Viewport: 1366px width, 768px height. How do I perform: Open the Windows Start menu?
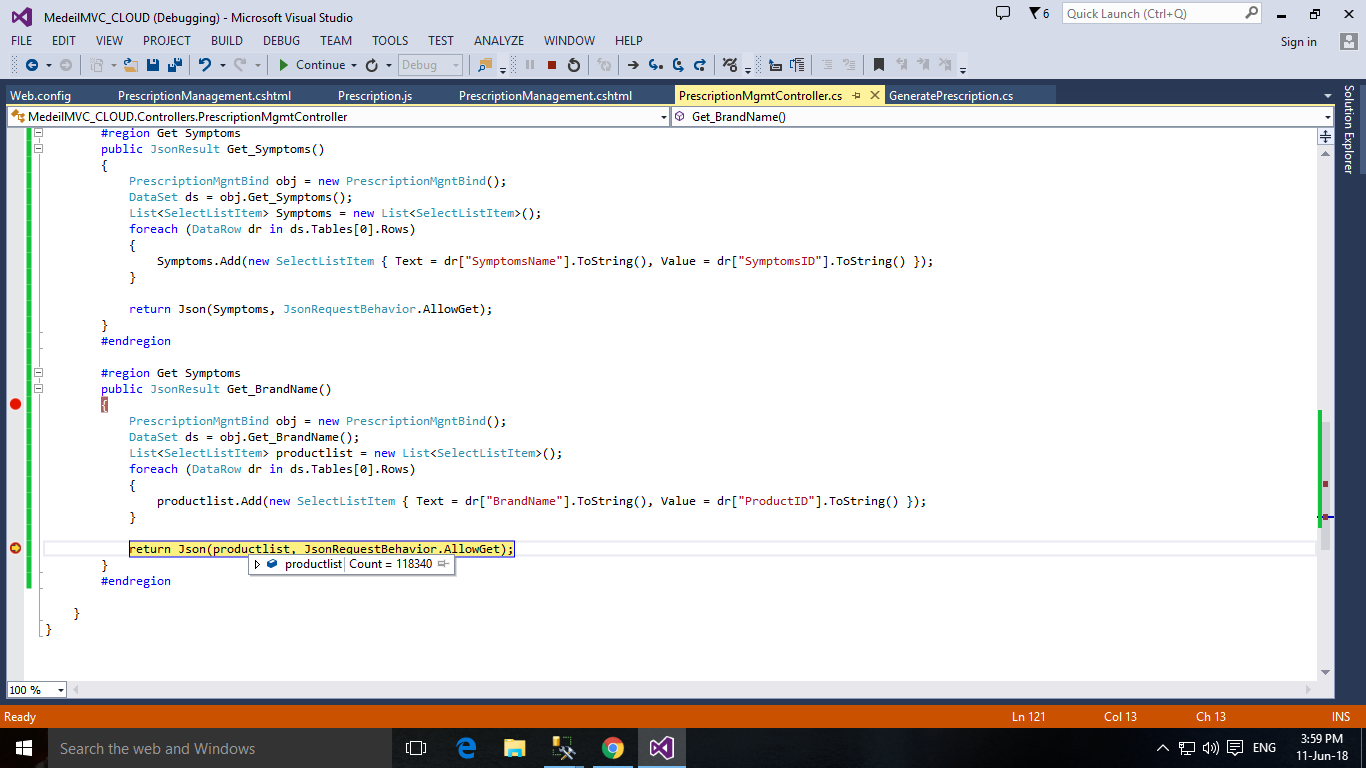(x=24, y=748)
